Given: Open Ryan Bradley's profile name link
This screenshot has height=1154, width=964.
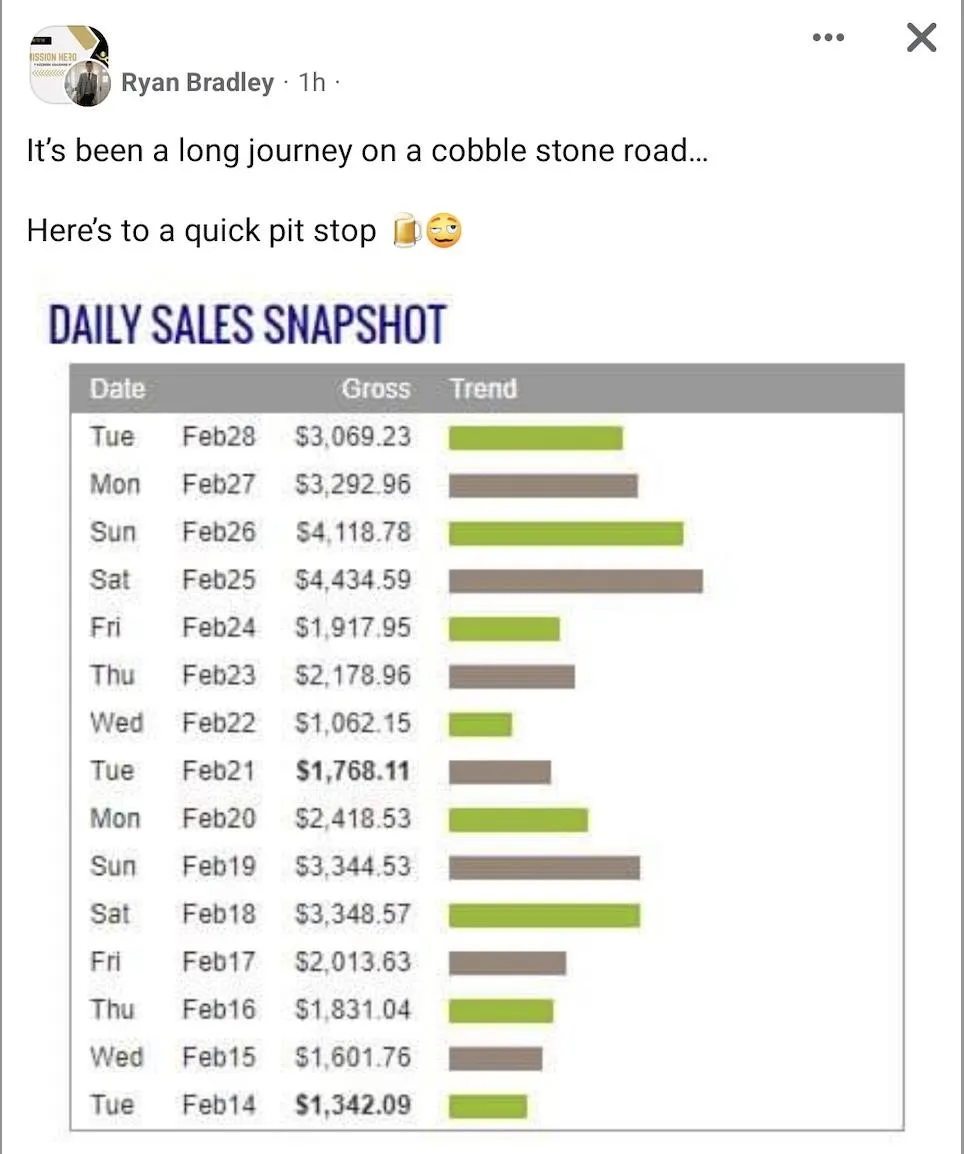Looking at the screenshot, I should click(x=197, y=83).
